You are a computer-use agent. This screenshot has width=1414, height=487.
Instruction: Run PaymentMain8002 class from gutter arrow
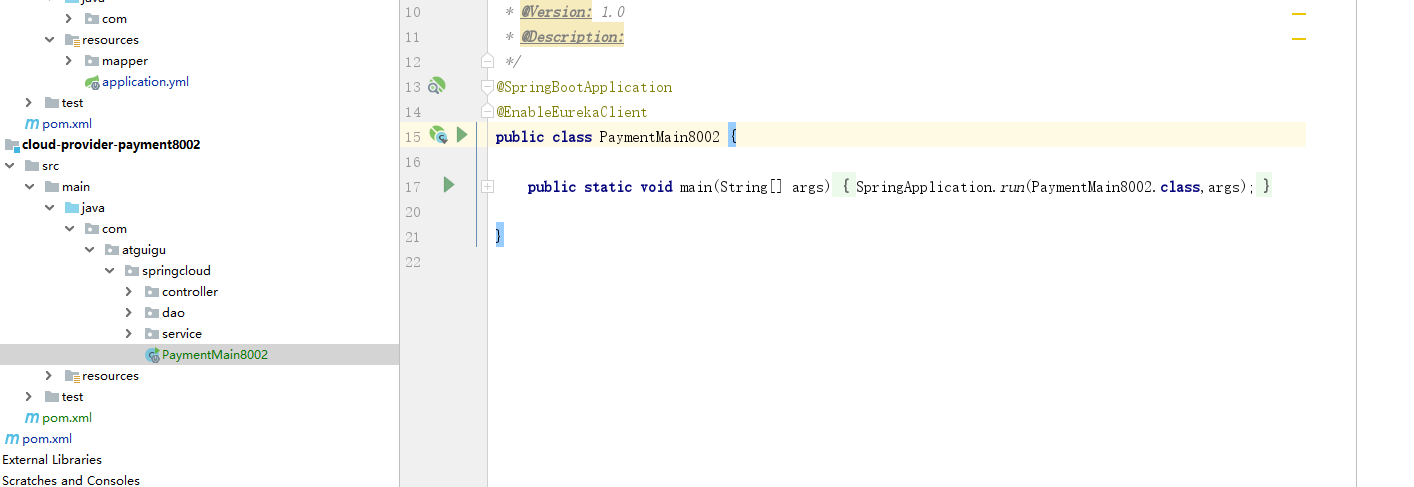(x=462, y=134)
